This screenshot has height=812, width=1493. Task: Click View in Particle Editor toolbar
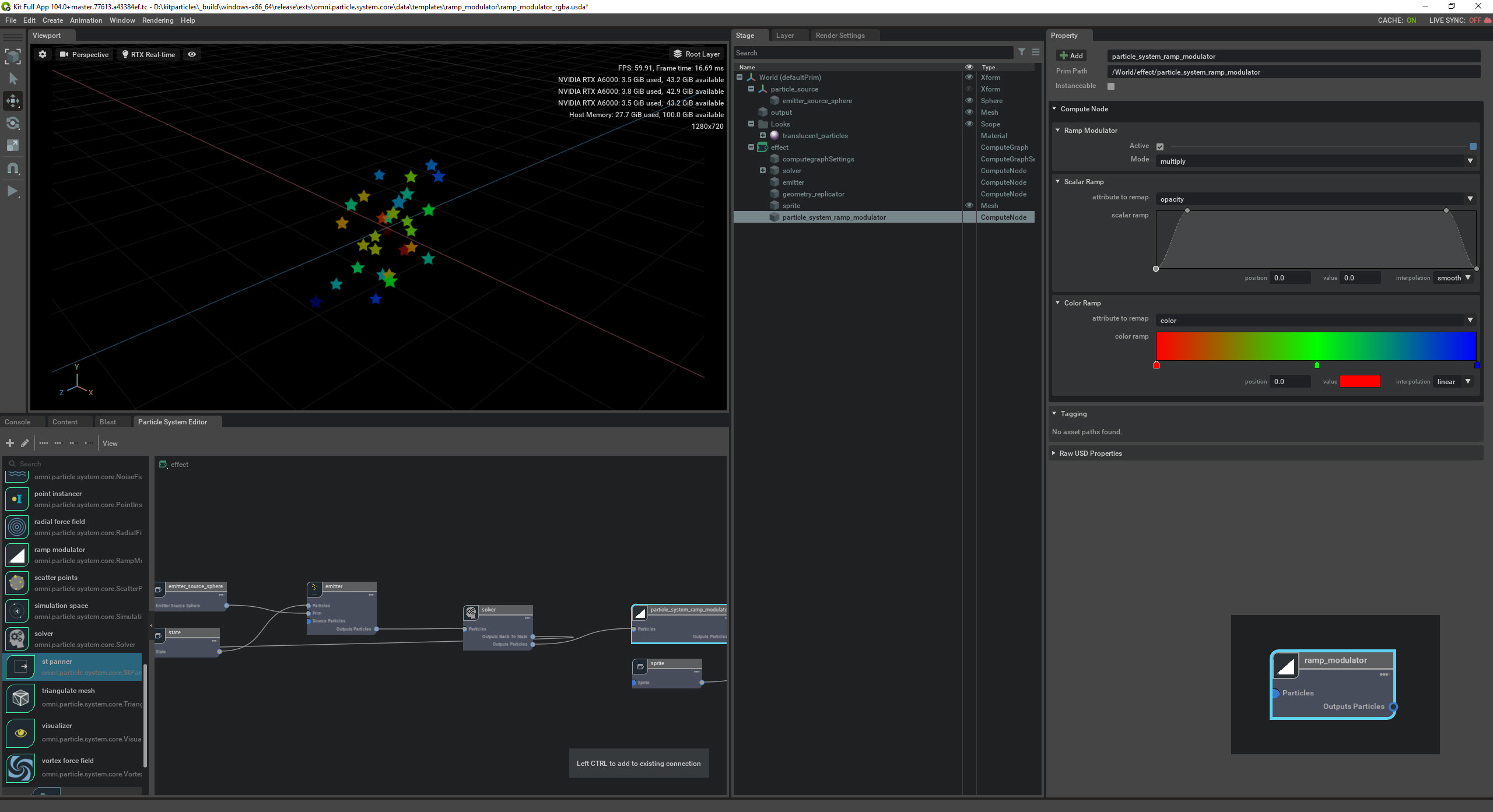click(110, 444)
